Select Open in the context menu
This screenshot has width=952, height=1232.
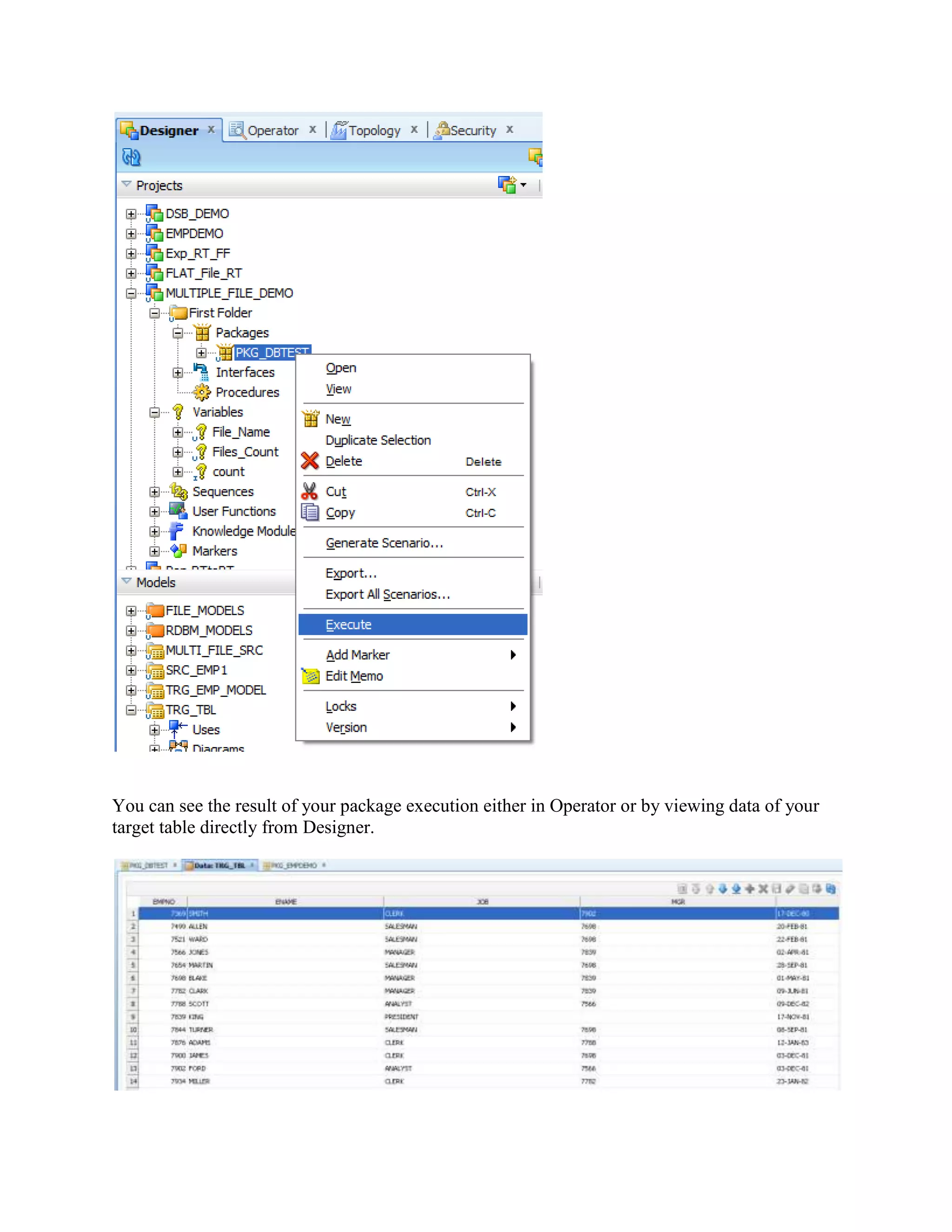(413, 368)
